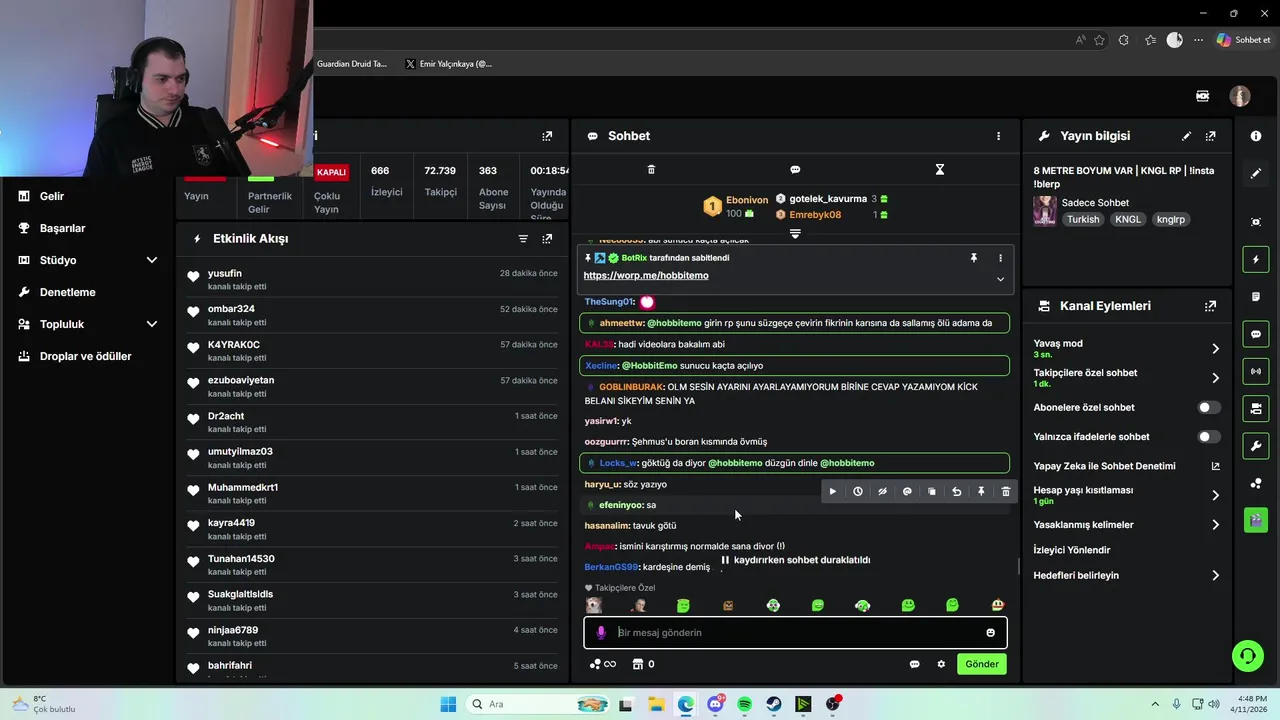The height and width of the screenshot is (720, 1280).
Task: Pin message with pin icon in action bar
Action: (981, 491)
